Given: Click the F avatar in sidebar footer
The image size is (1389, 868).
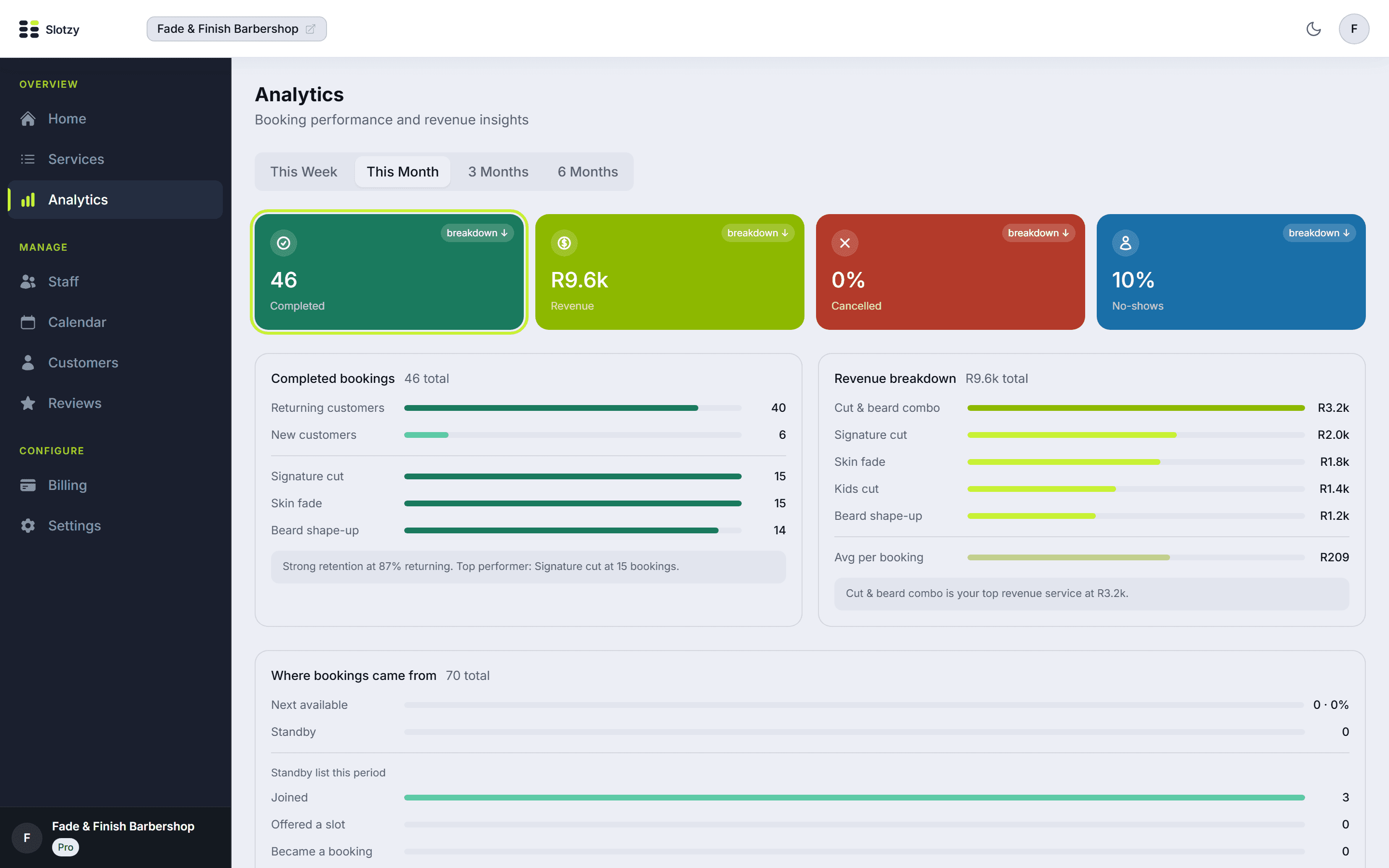Looking at the screenshot, I should 27,838.
